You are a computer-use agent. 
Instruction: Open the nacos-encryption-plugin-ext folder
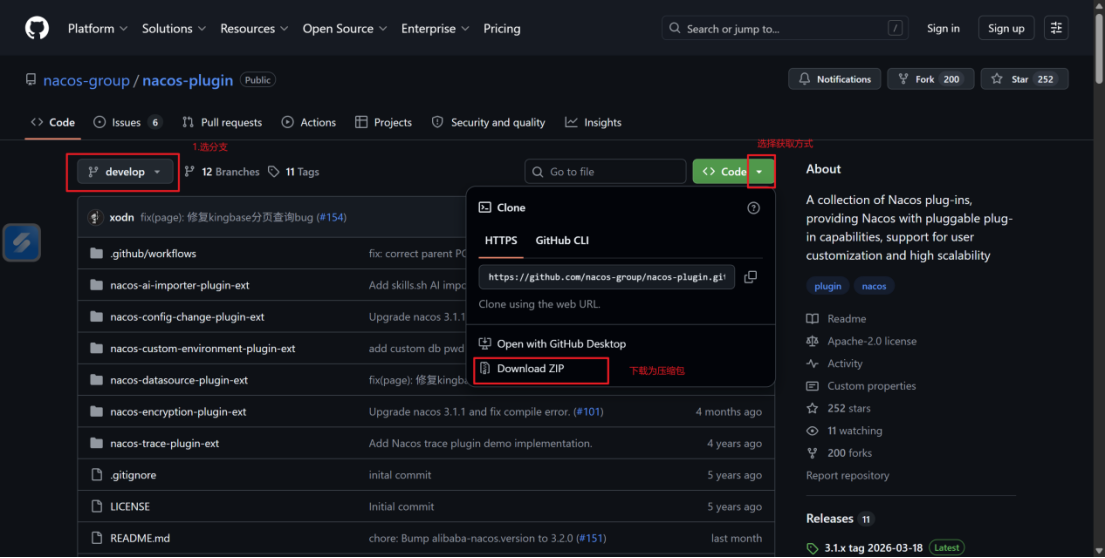pyautogui.click(x=178, y=412)
